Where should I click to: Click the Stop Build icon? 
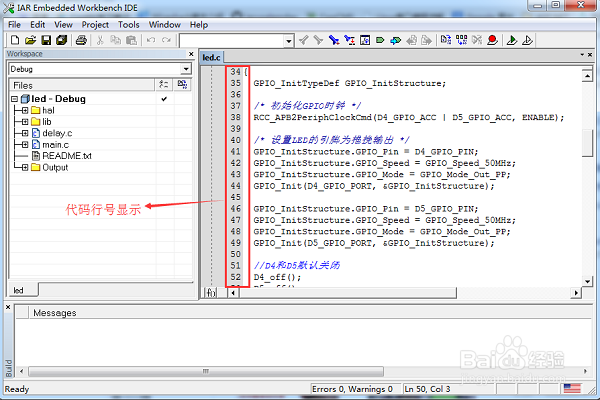click(477, 40)
